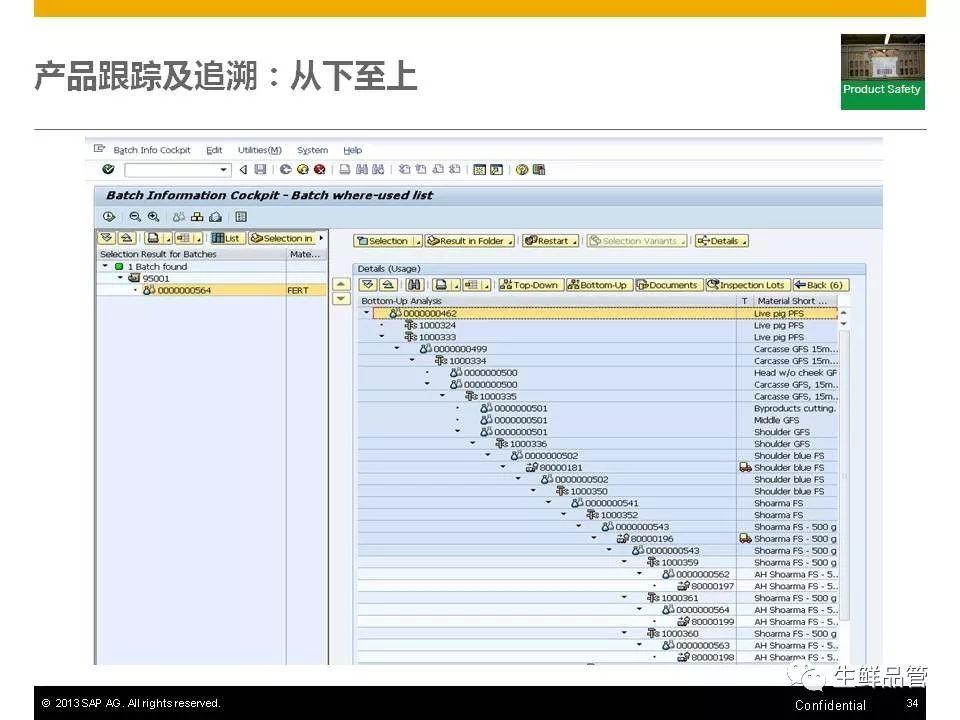Click the Top-Down button
Viewport: 960px width, 720px height.
coord(530,285)
